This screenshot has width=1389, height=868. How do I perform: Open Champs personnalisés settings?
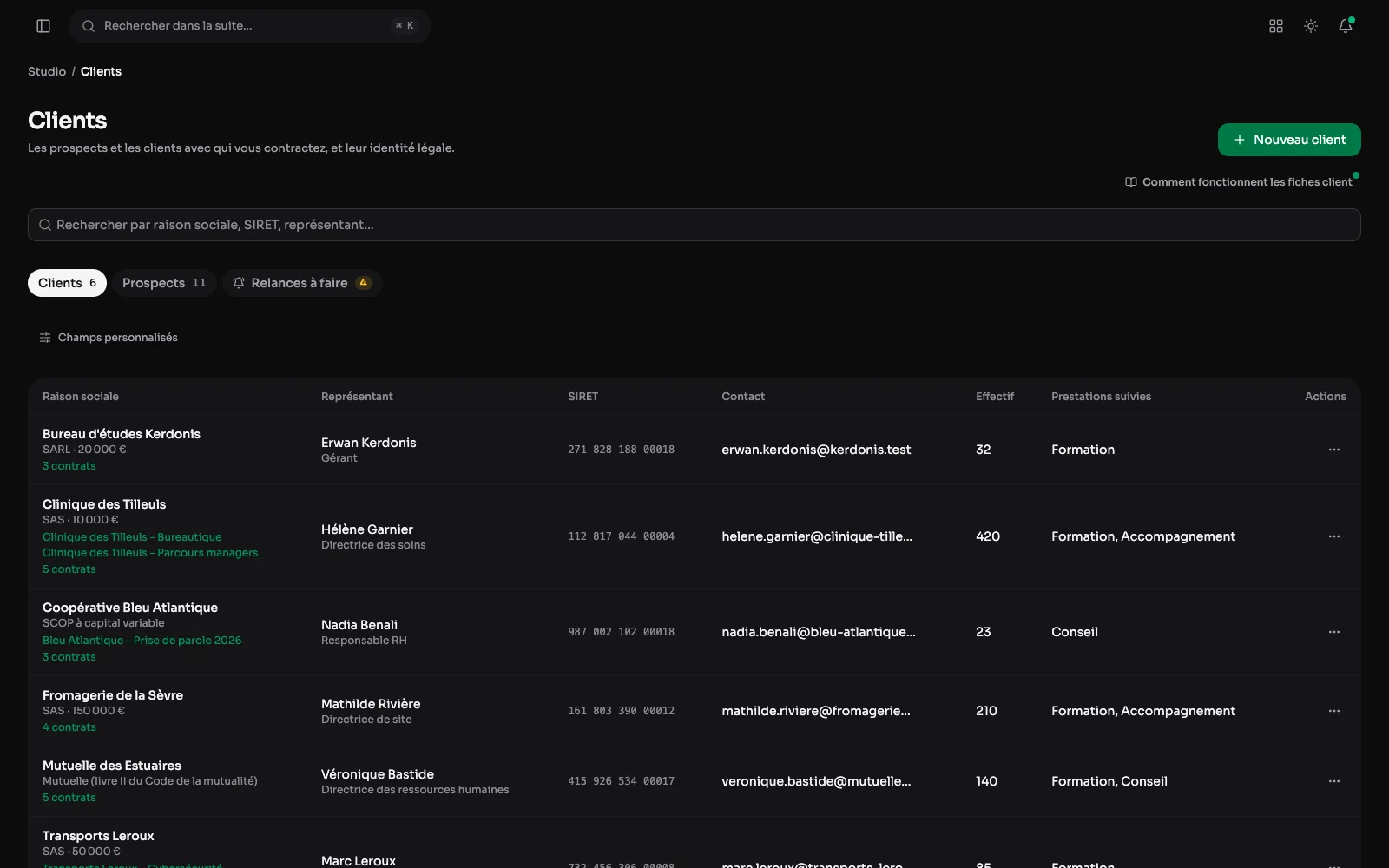tap(109, 338)
